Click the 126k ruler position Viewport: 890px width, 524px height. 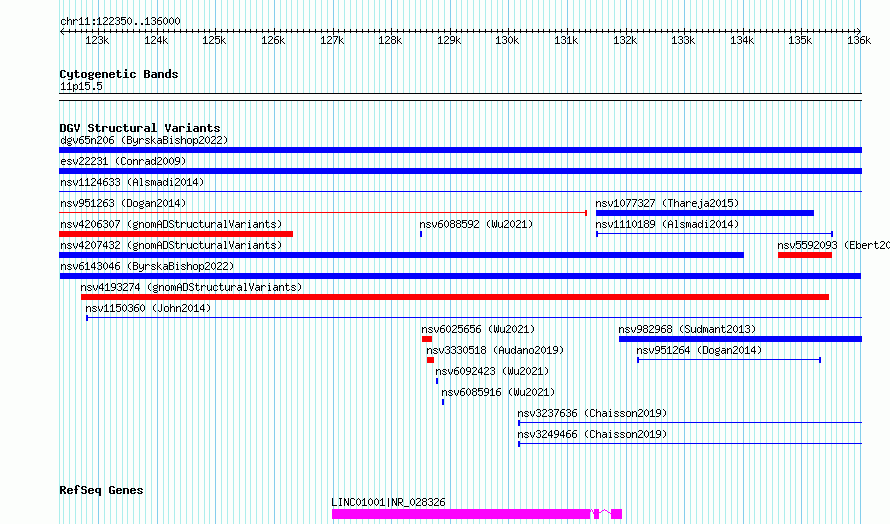pos(273,40)
